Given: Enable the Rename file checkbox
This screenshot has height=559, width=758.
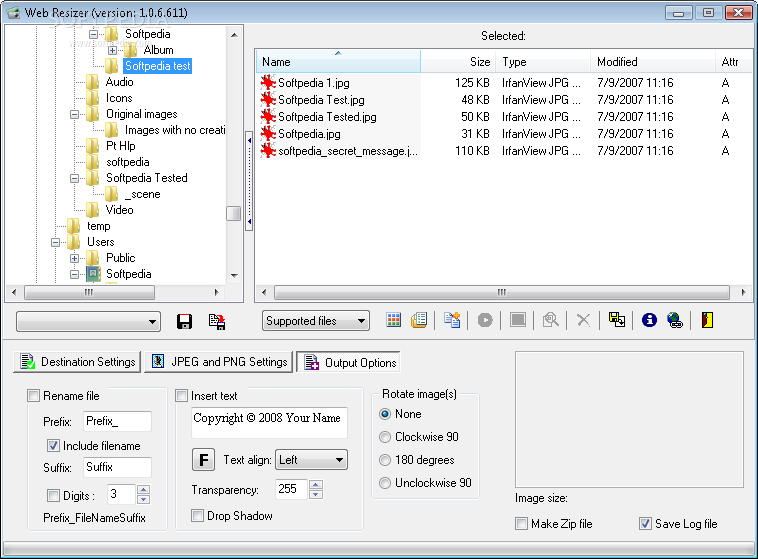Looking at the screenshot, I should tap(33, 396).
